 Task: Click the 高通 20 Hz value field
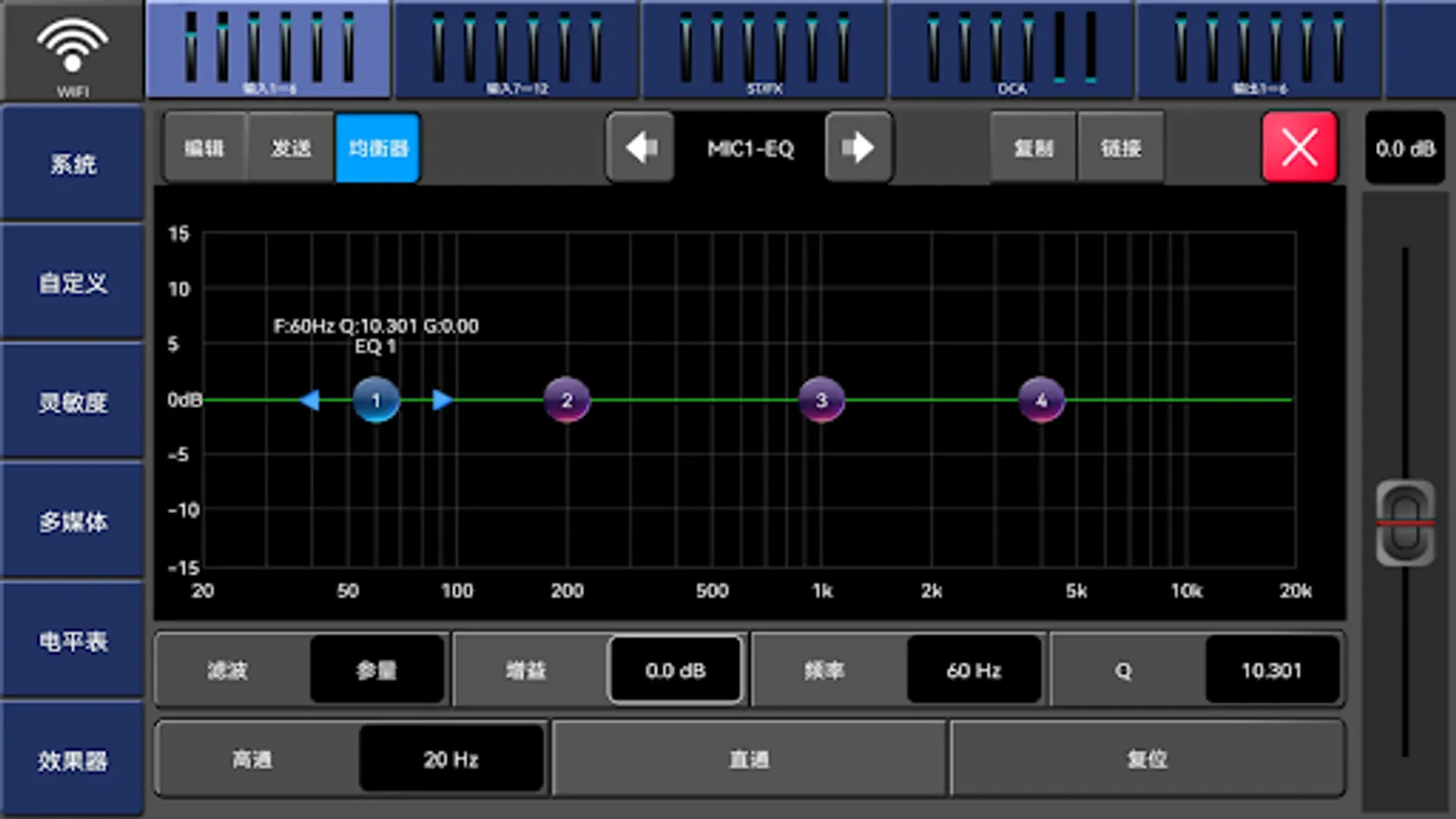tap(451, 759)
